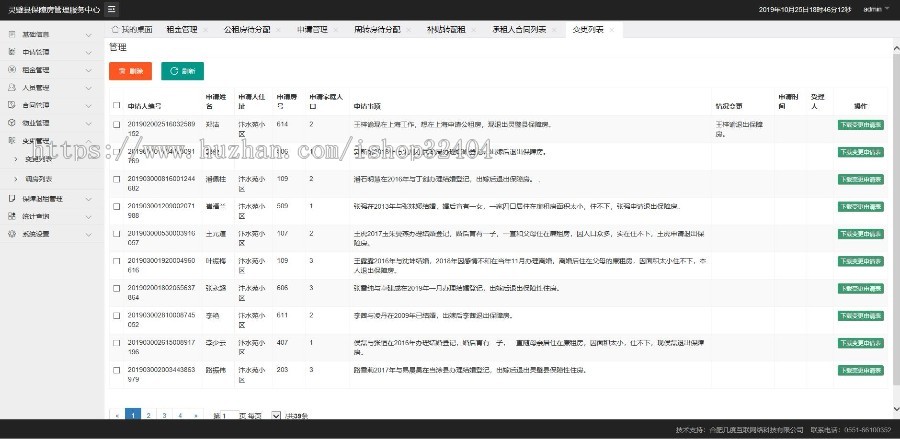
Task: Switch to the 我的桌面 tab
Action: (131, 30)
